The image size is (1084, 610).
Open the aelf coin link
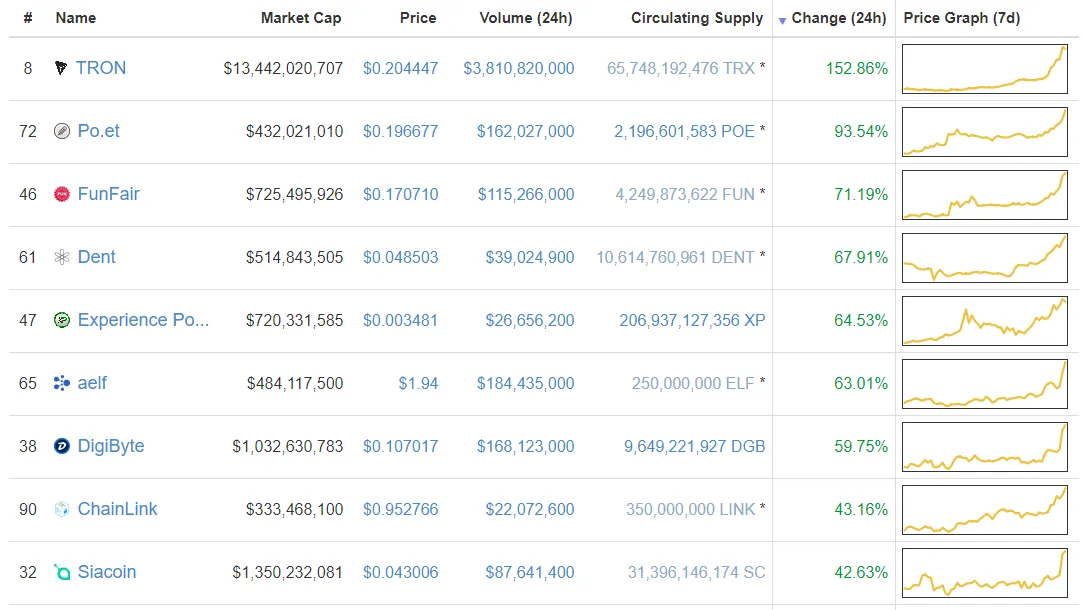coord(92,382)
